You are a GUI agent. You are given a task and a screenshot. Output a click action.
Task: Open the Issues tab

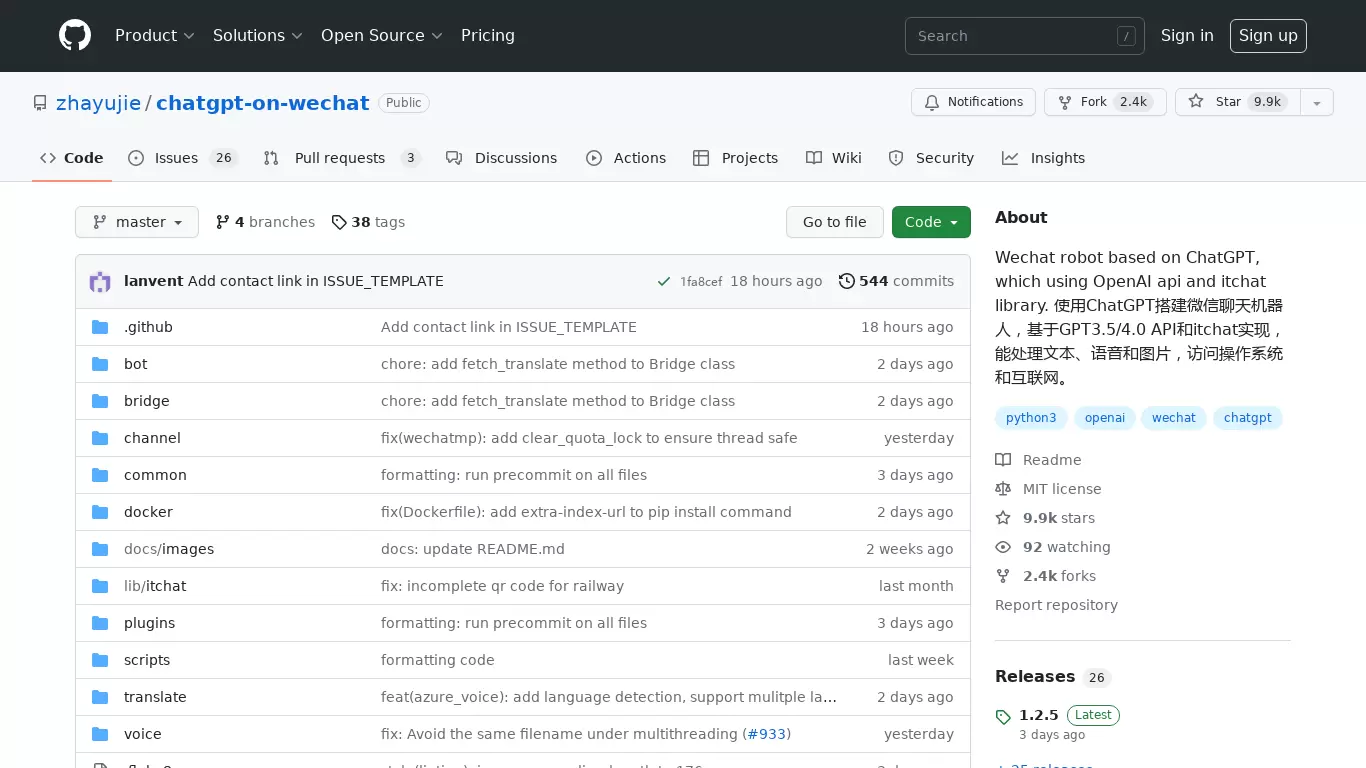tap(183, 158)
